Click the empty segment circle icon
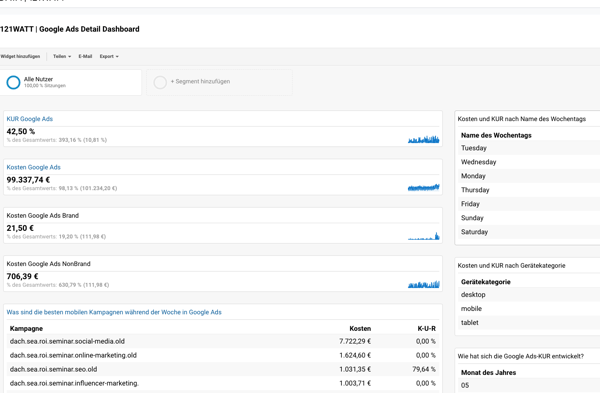Image resolution: width=600 pixels, height=393 pixels. [160, 82]
